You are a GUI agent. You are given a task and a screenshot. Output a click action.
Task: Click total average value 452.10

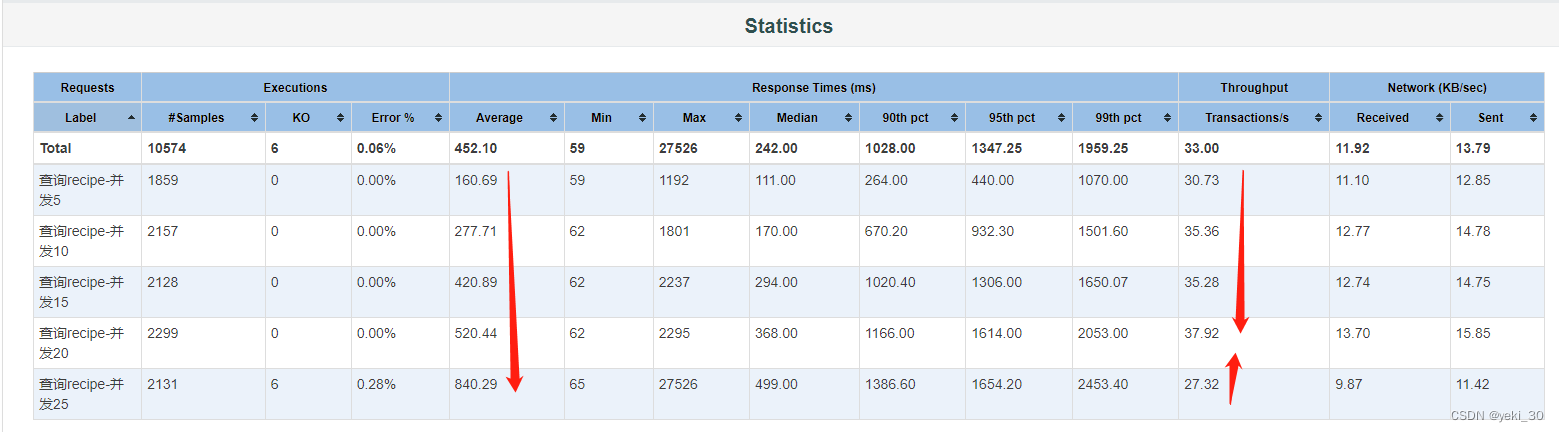pos(476,148)
